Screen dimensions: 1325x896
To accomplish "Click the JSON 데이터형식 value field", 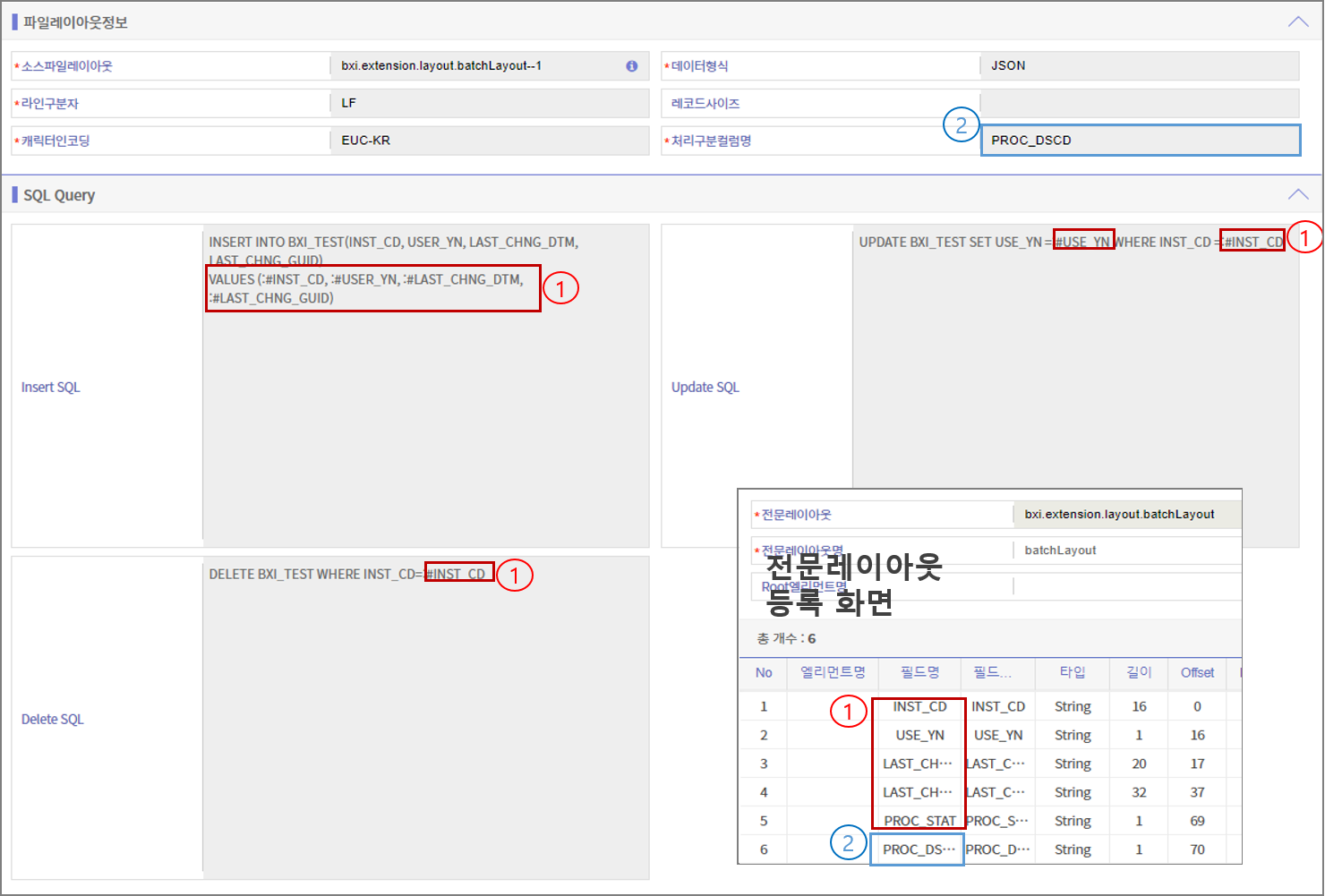I will point(1139,65).
